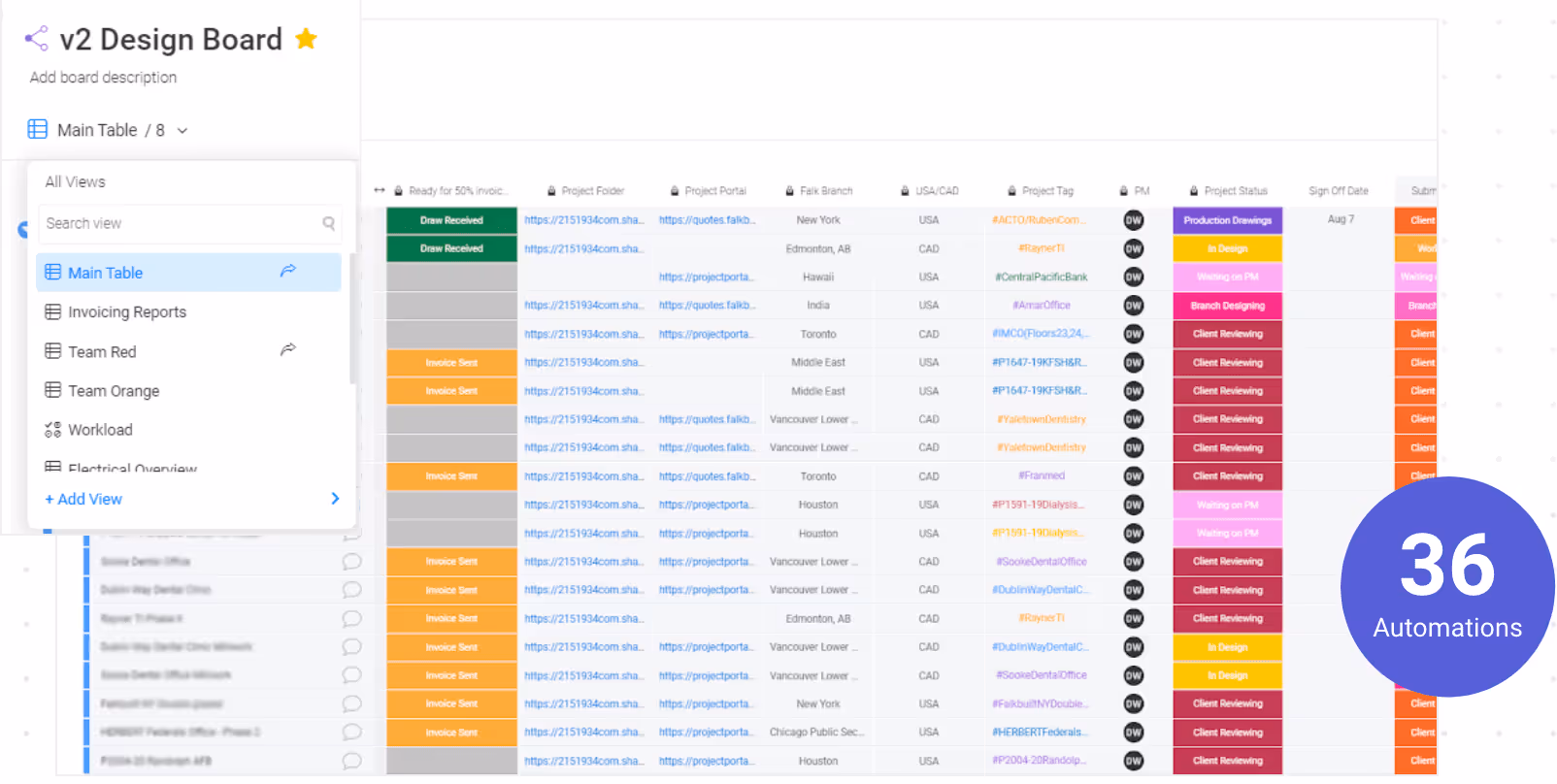The height and width of the screenshot is (784, 1557).
Task: Click the share arrow on Team Red view
Action: tap(288, 349)
